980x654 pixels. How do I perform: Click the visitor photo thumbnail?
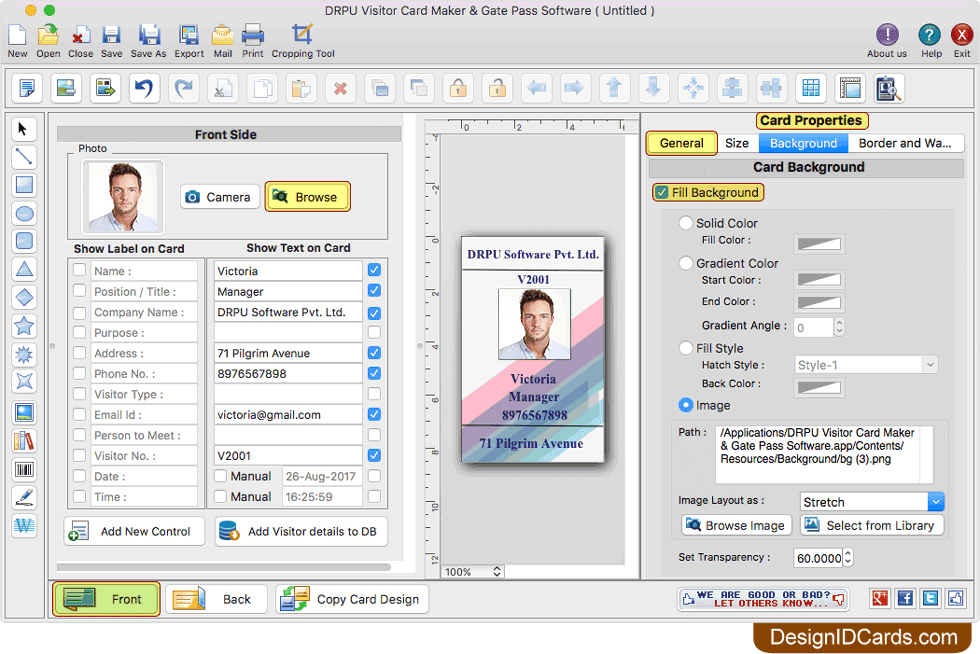pyautogui.click(x=122, y=196)
